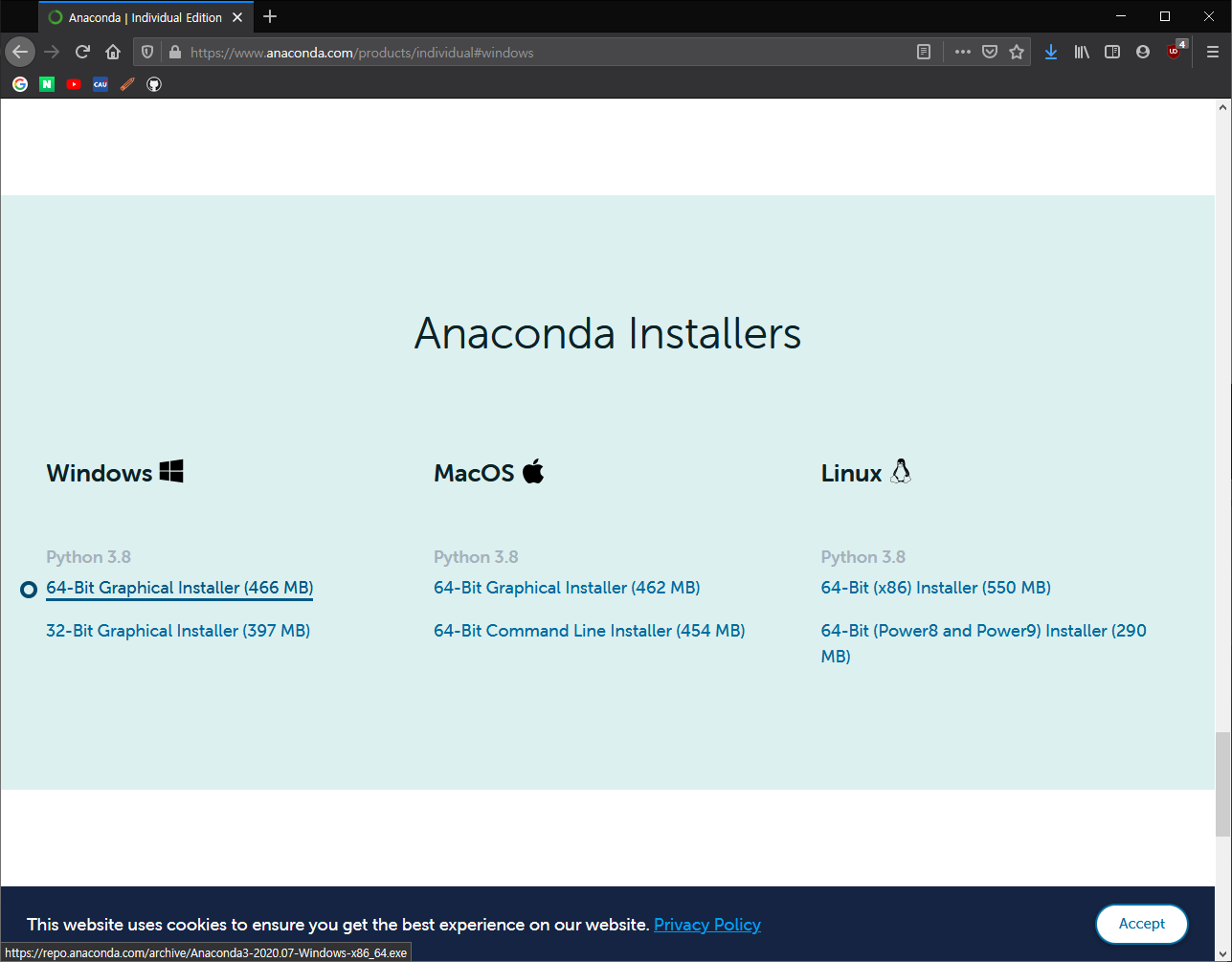The image size is (1232, 962).
Task: Open the Privacy Policy link
Action: [707, 925]
